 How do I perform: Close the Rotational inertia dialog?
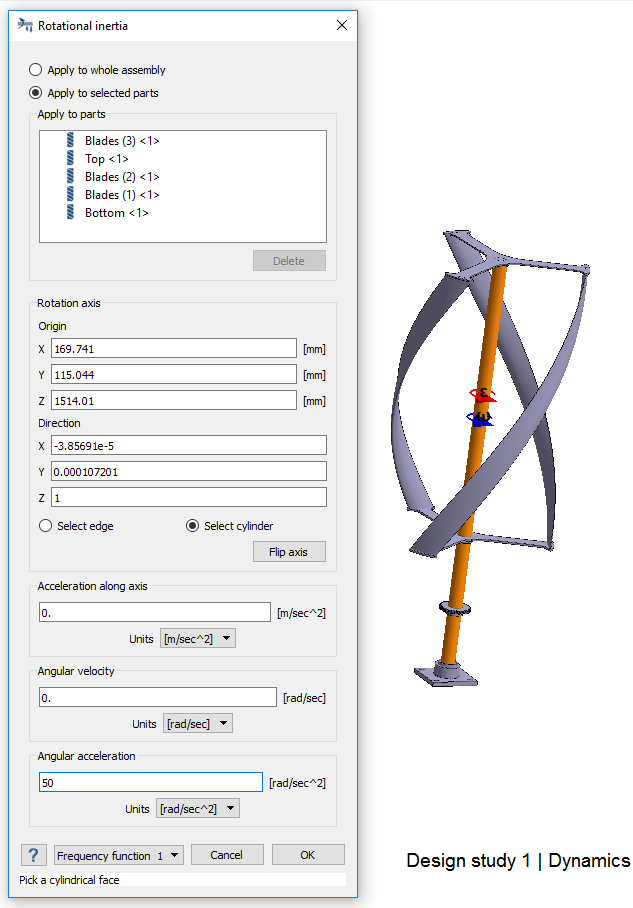click(x=342, y=25)
